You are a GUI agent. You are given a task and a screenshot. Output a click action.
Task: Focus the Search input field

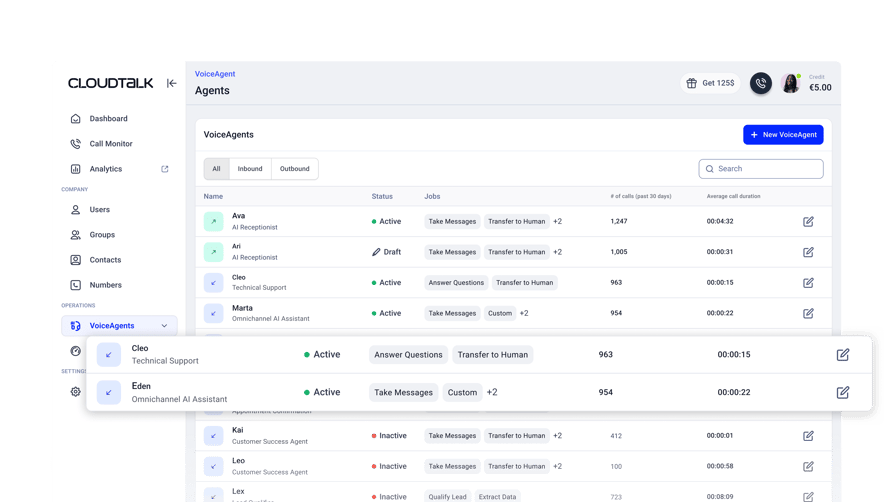pos(761,169)
